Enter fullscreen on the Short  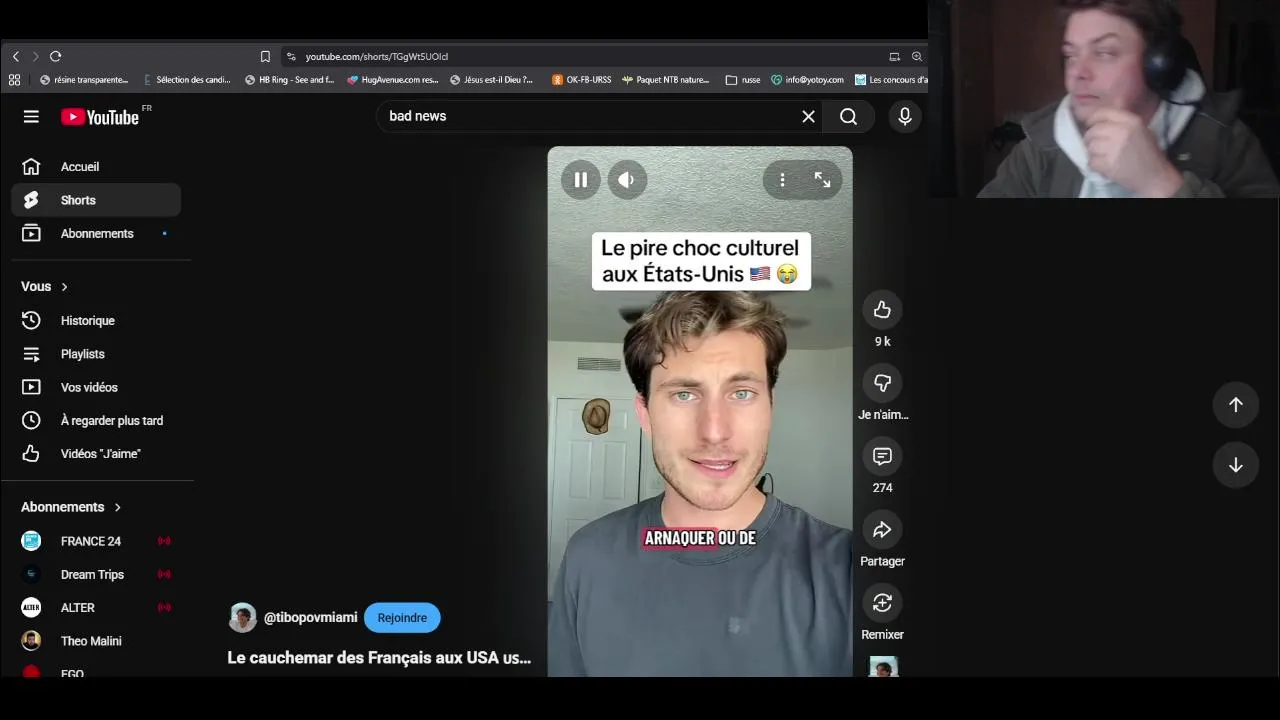(x=822, y=180)
